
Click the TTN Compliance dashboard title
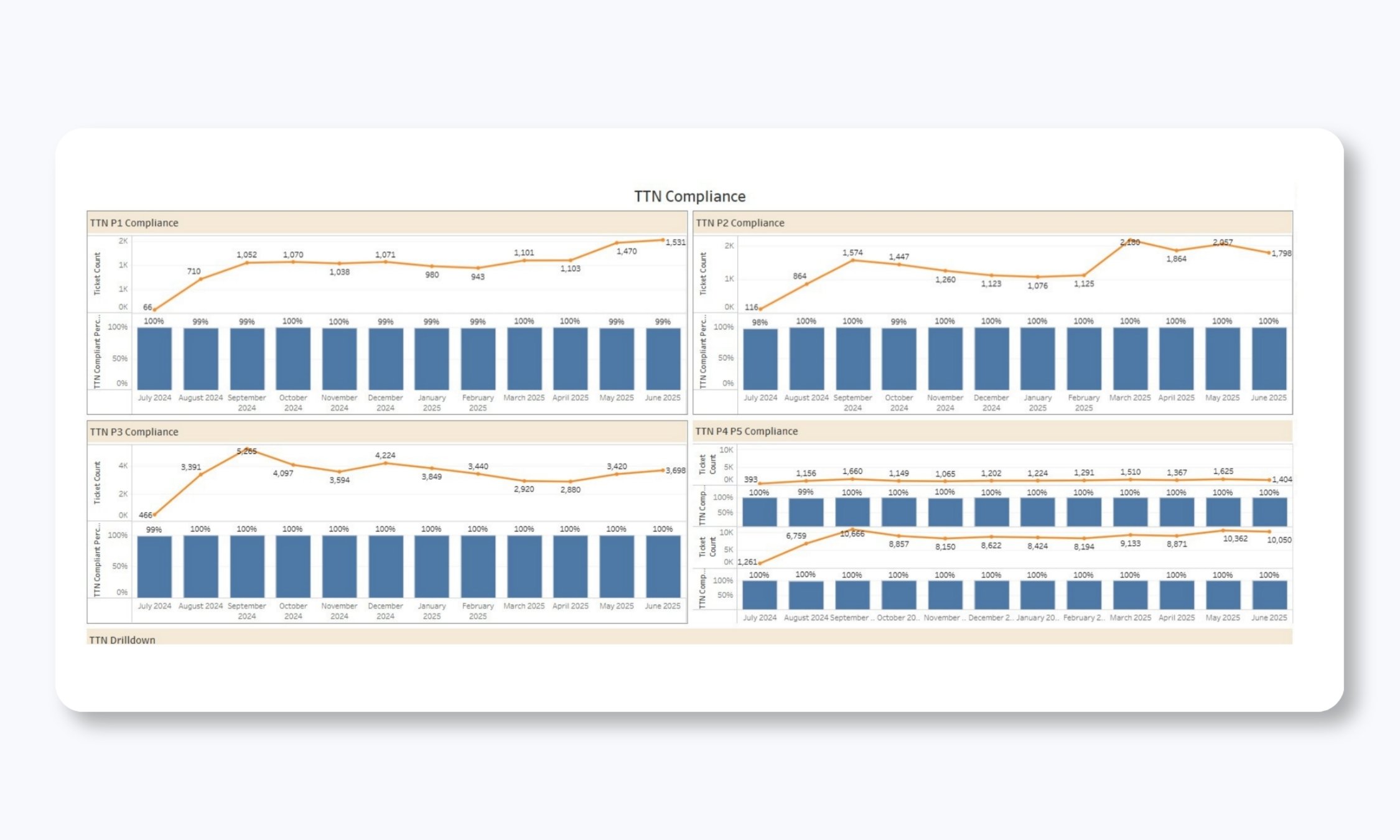pyautogui.click(x=689, y=196)
